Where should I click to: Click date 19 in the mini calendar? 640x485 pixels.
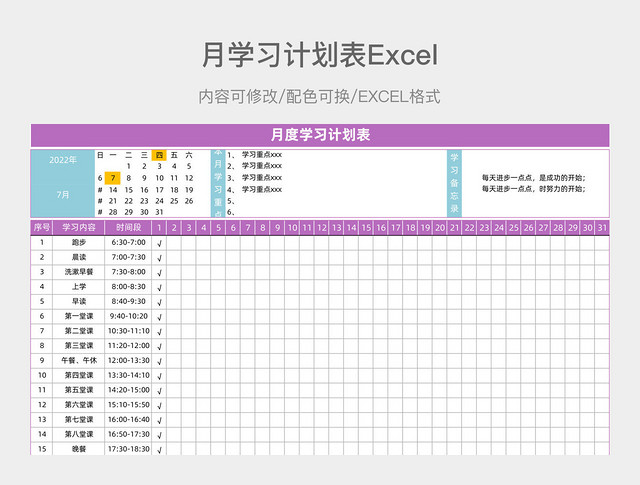point(189,190)
